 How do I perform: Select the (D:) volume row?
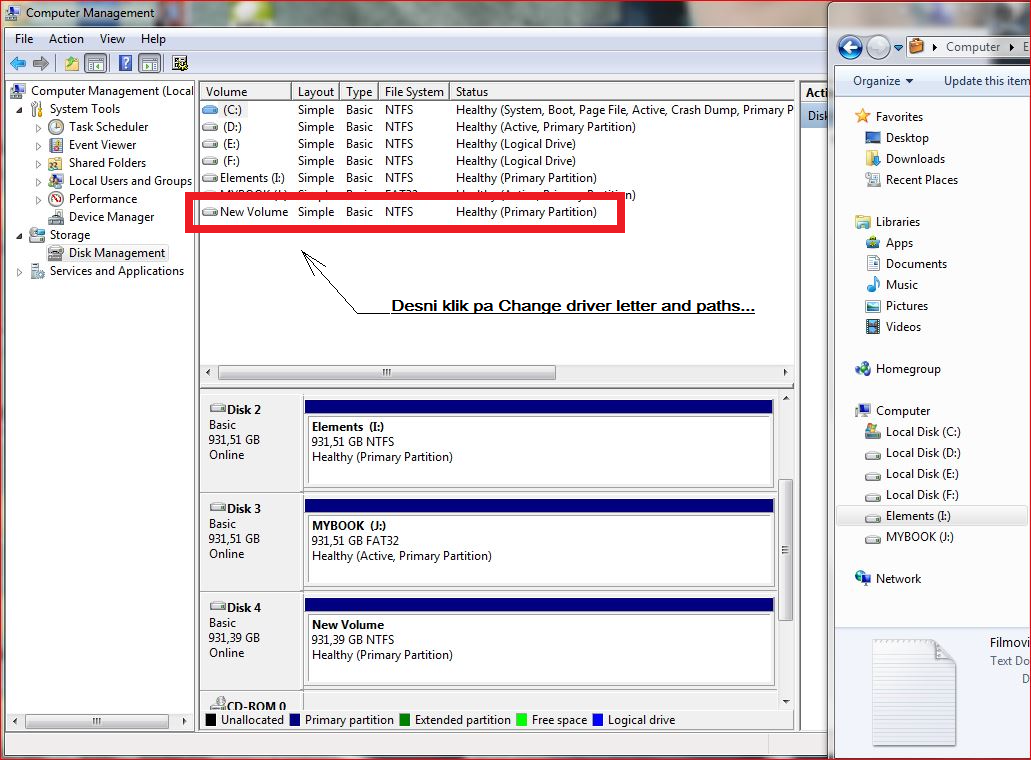pyautogui.click(x=497, y=127)
